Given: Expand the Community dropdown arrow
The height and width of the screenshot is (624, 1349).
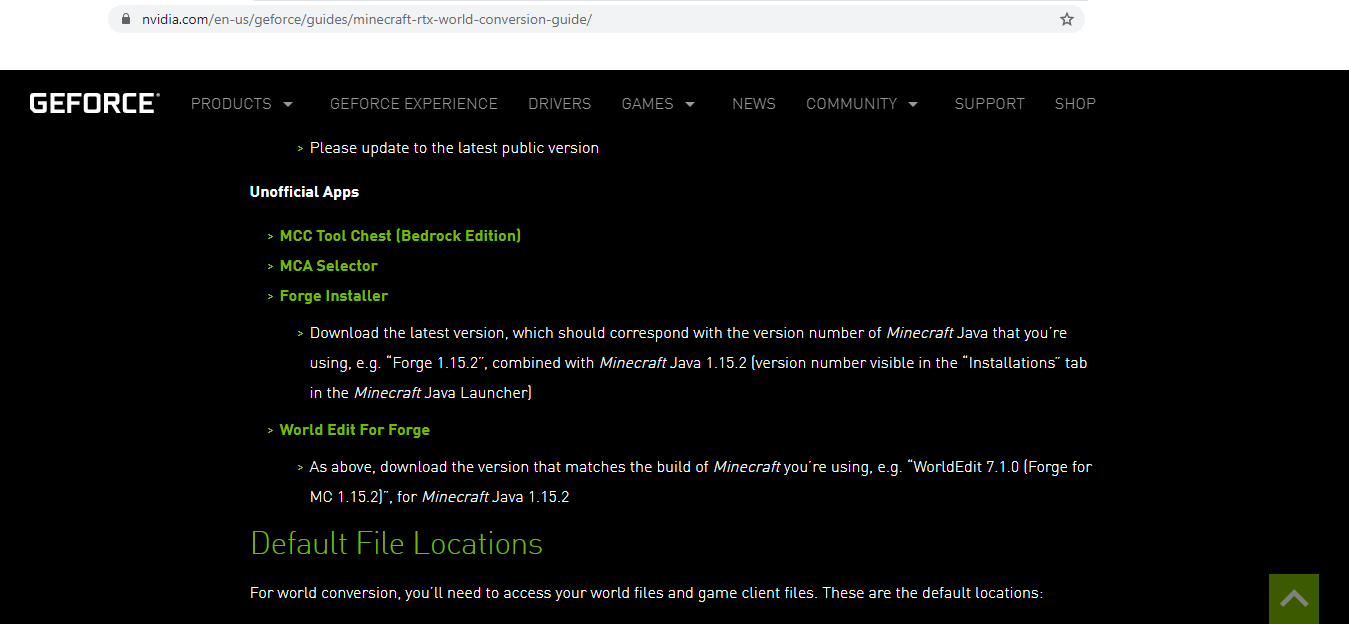Looking at the screenshot, I should click(x=913, y=104).
